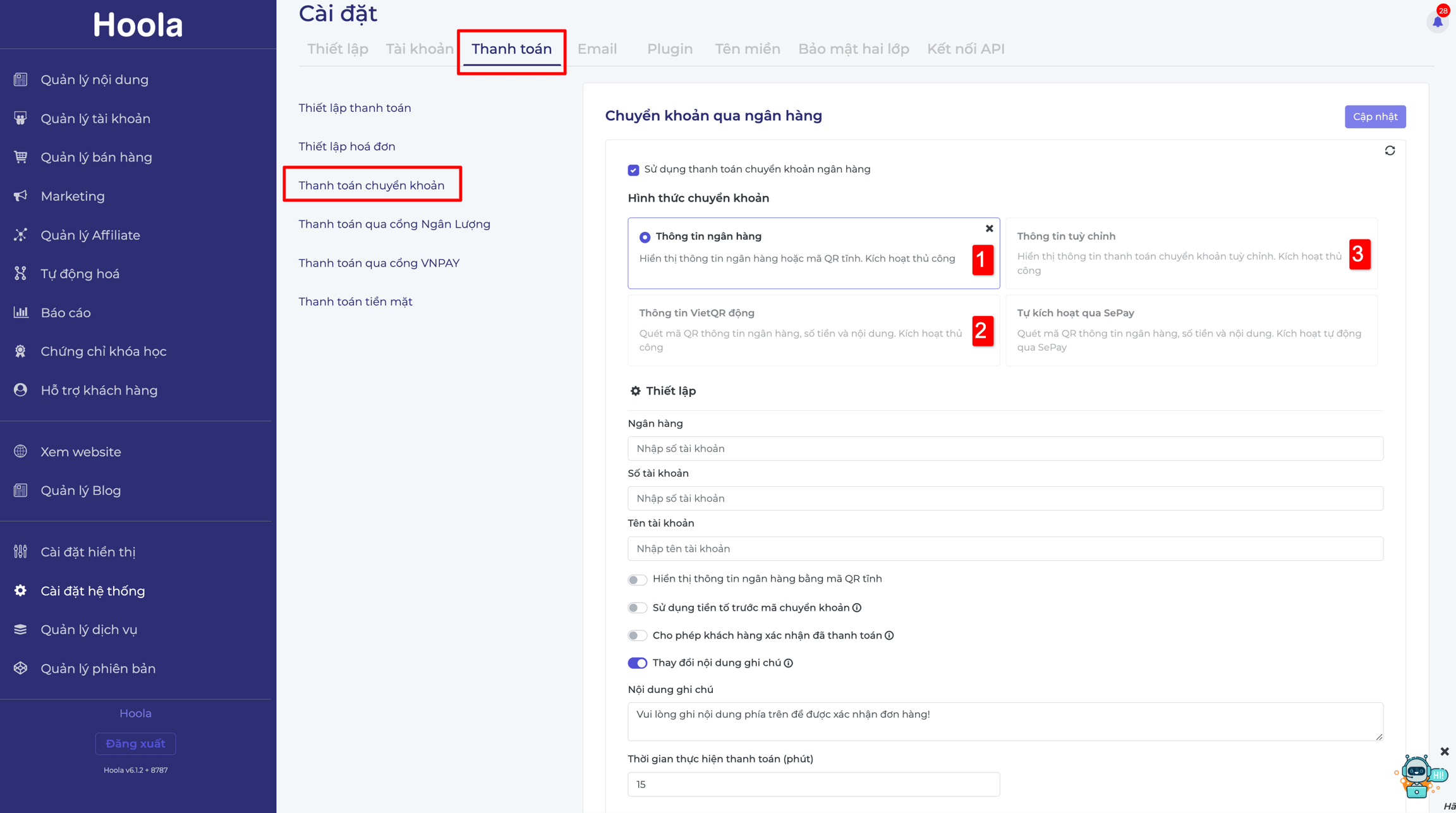Switch to the Email tab
The width and height of the screenshot is (1456, 813).
point(597,49)
